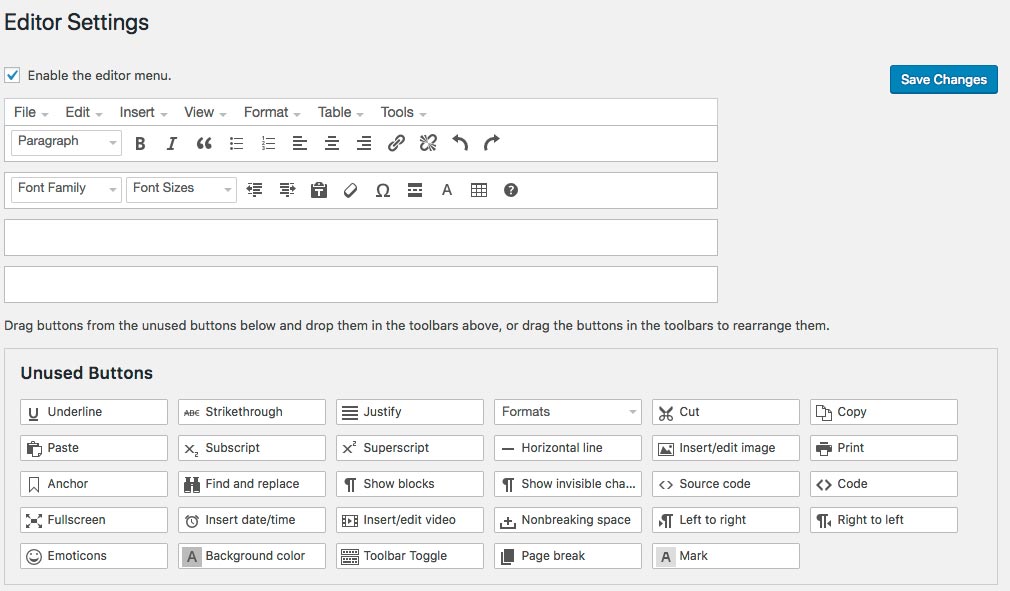Viewport: 1010px width, 591px height.
Task: Click the insert link icon
Action: [396, 143]
